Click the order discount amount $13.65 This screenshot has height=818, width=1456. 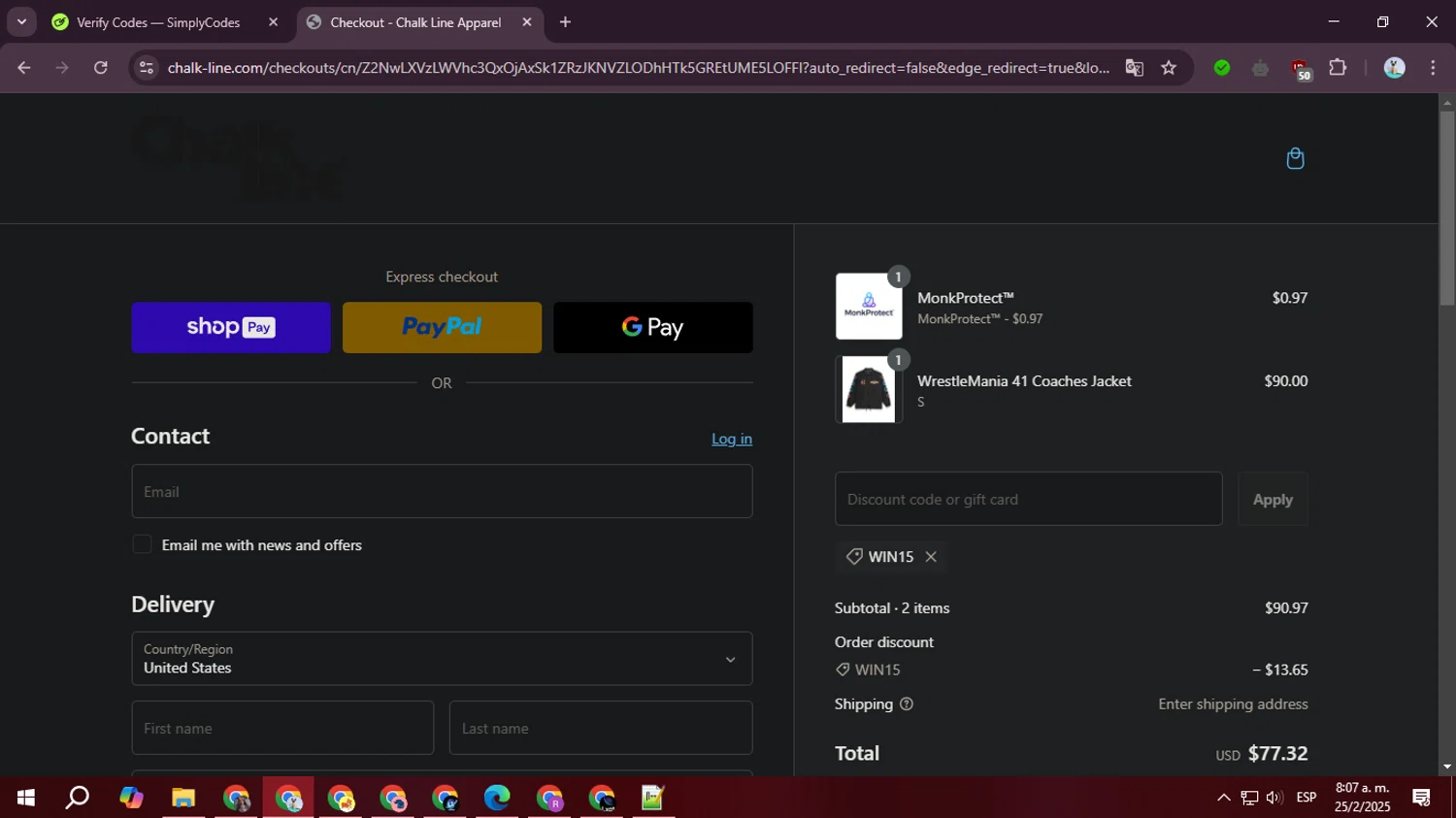tap(1280, 670)
